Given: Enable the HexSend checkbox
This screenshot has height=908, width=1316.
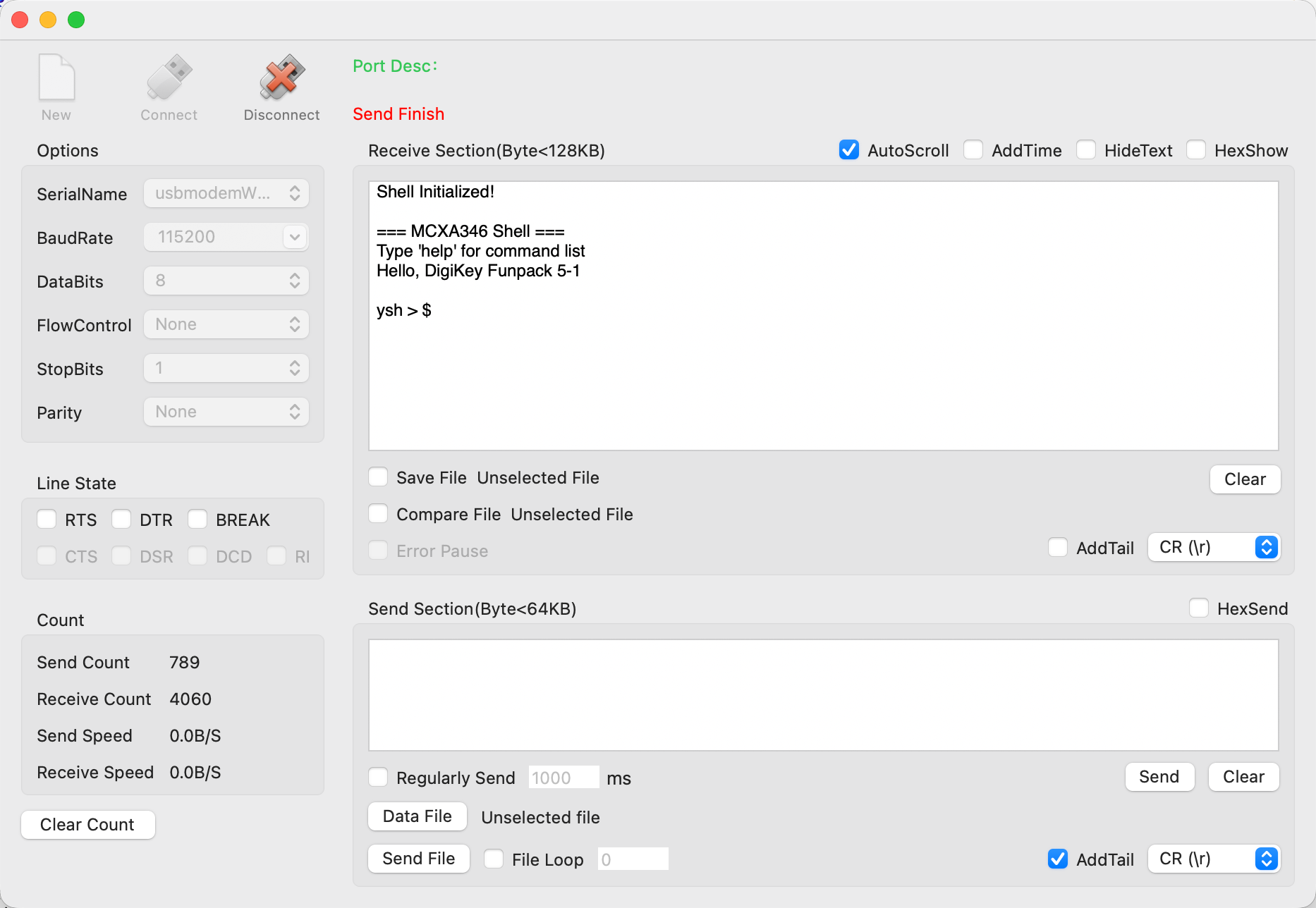Looking at the screenshot, I should point(1199,608).
